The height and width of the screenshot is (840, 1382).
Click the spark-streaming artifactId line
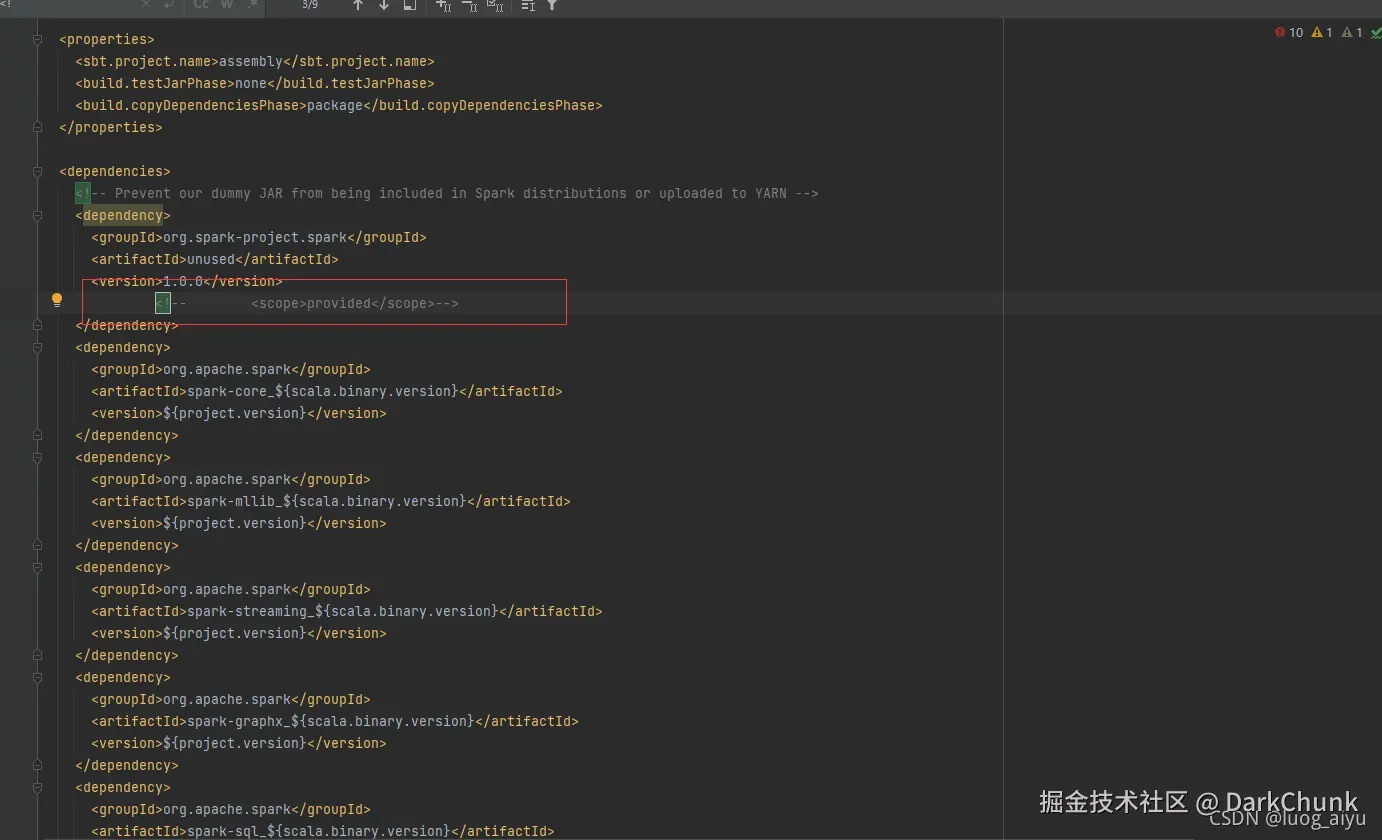(347, 611)
